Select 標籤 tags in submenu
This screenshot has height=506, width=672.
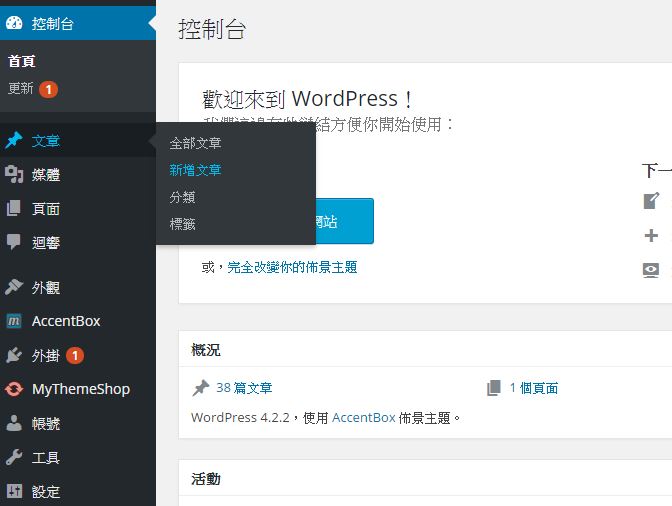183,224
